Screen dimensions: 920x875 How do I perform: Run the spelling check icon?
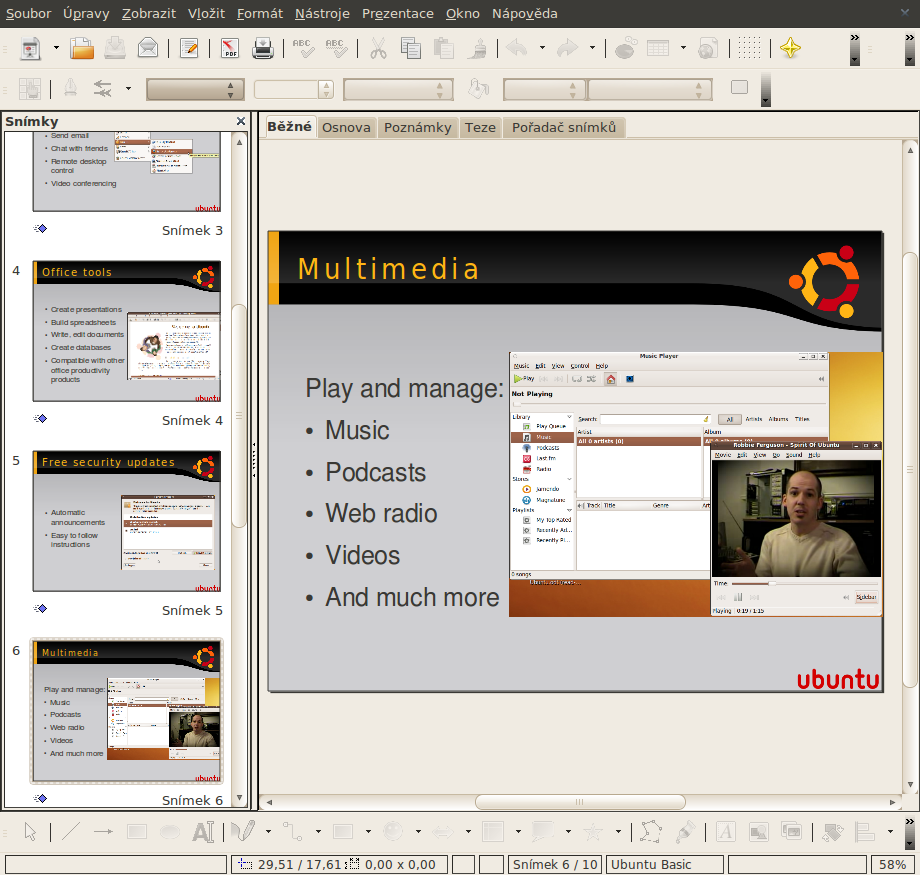click(303, 48)
